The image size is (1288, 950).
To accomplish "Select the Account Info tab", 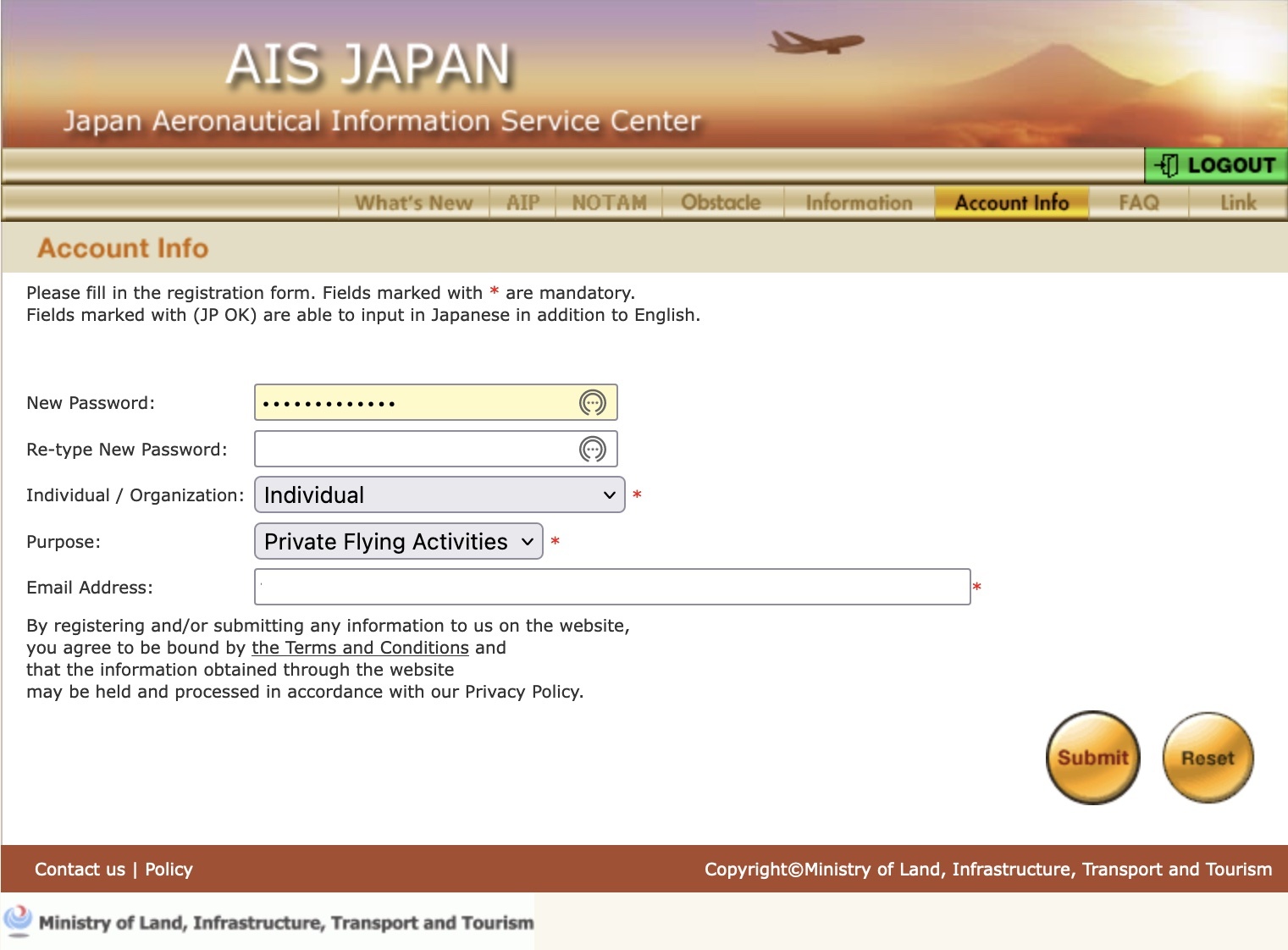I will pos(1011,203).
